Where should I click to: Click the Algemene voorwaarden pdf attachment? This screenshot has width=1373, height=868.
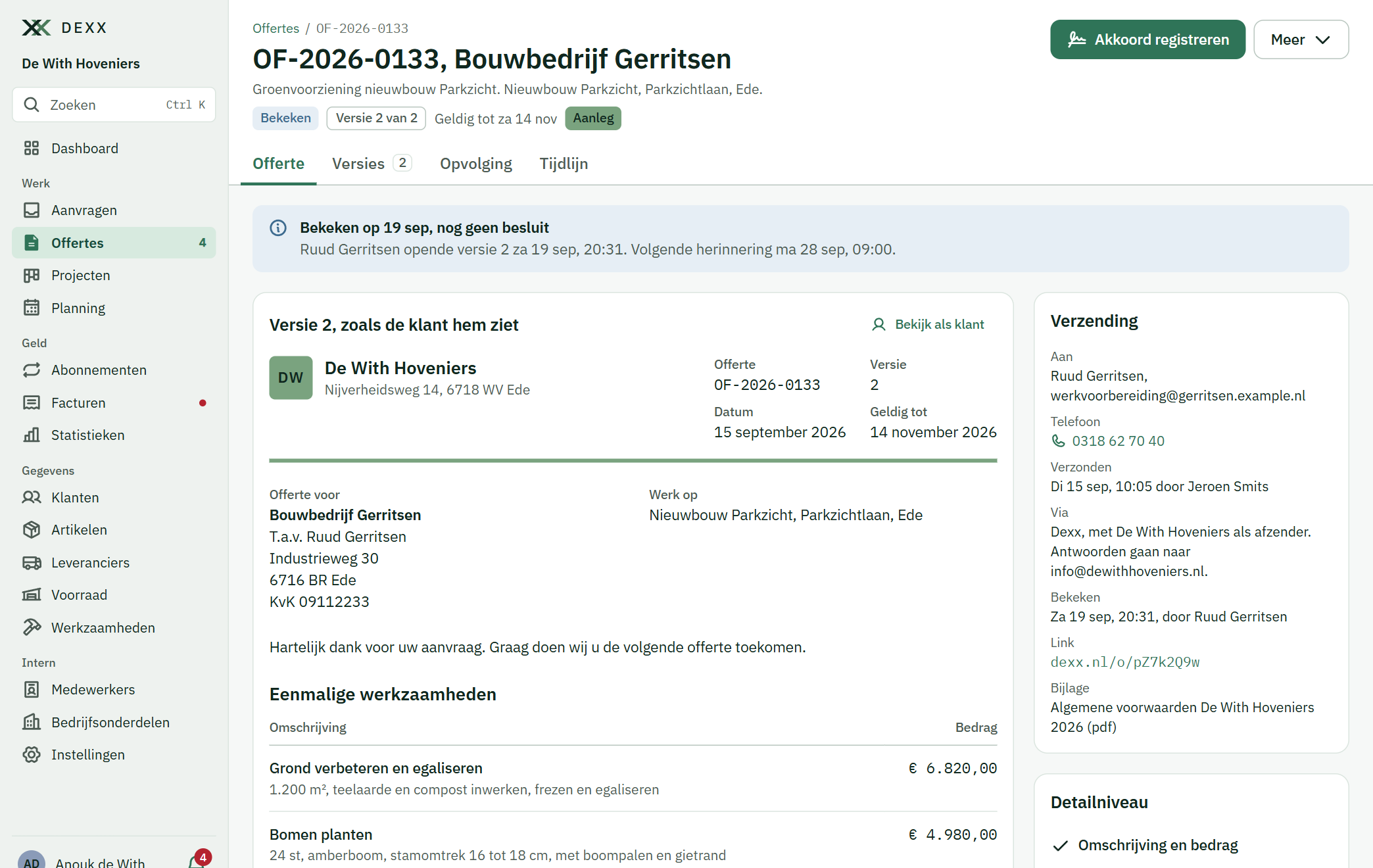coord(1182,717)
